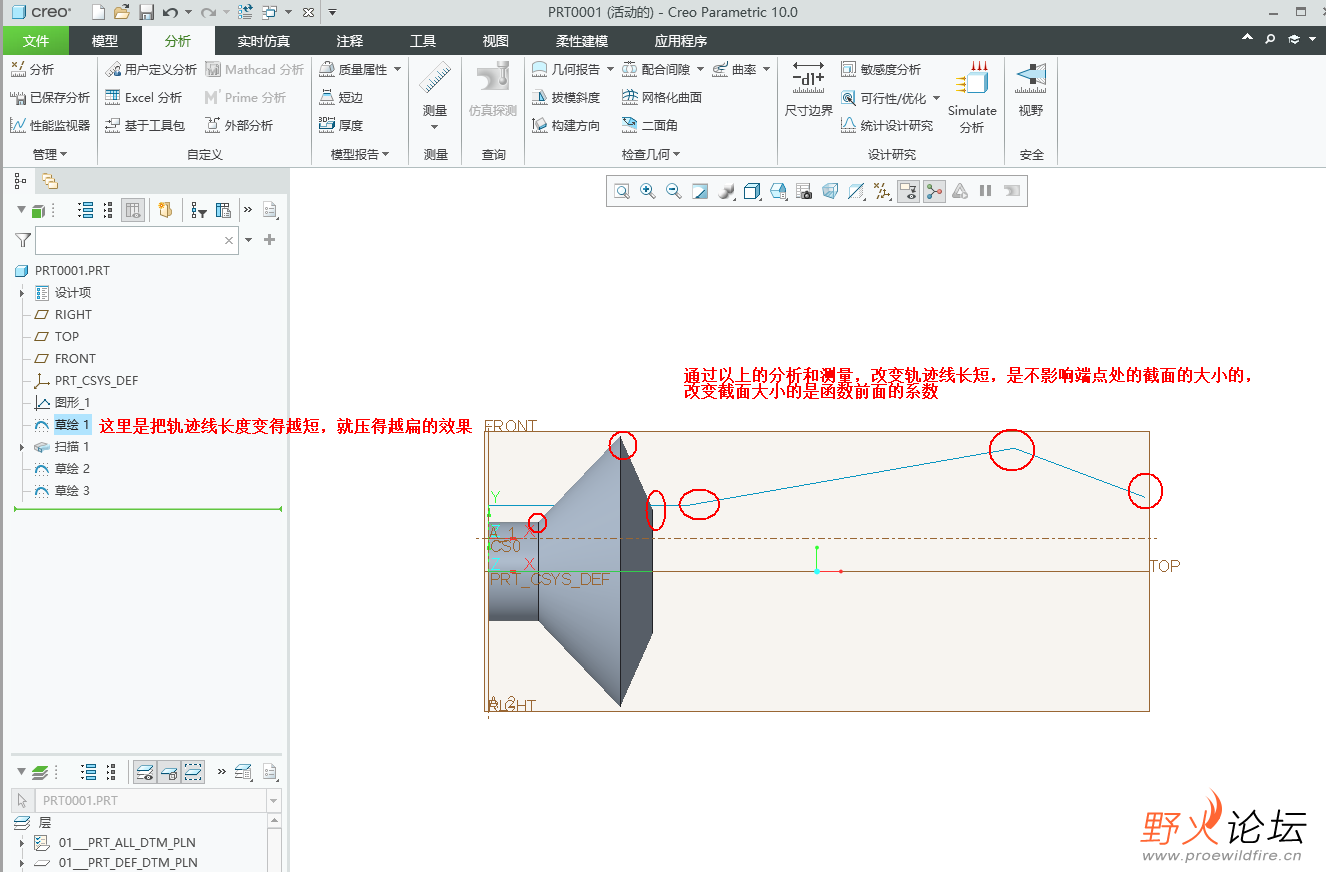The height and width of the screenshot is (872, 1326).
Task: Open the Dimension Bound tool
Action: coord(808,90)
